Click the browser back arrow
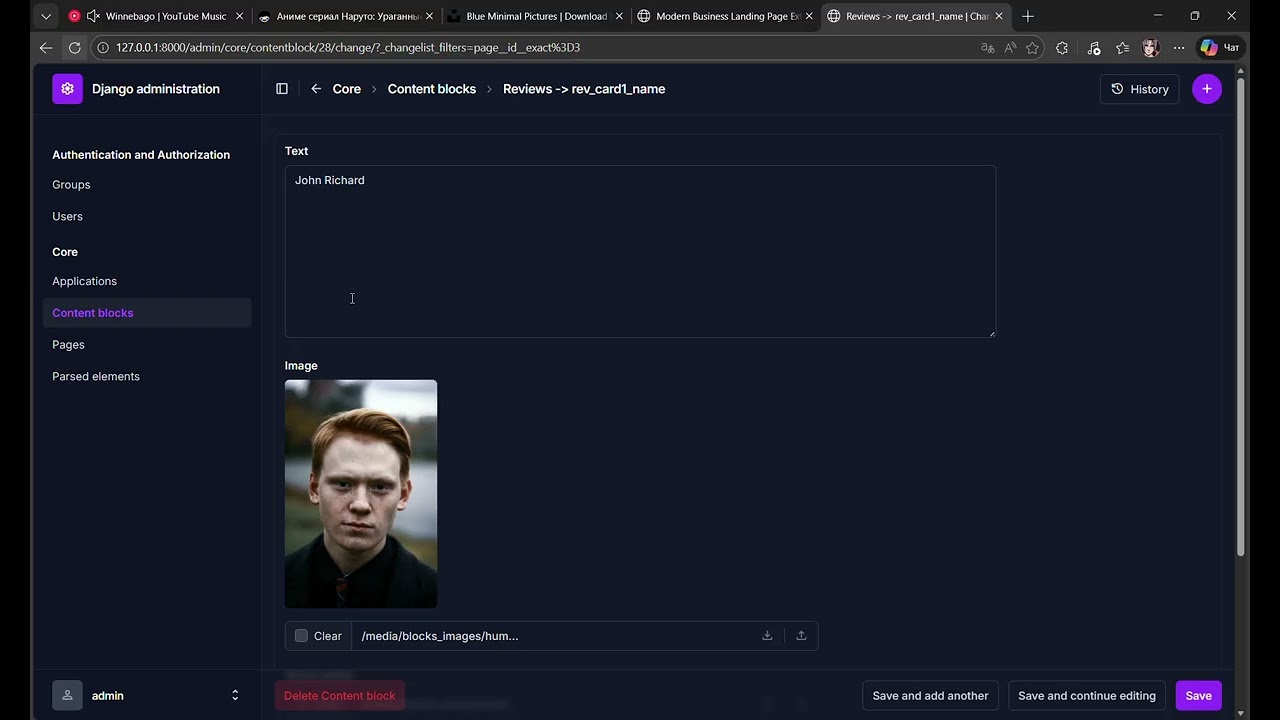Screen dimensions: 1280x720 tap(46, 47)
